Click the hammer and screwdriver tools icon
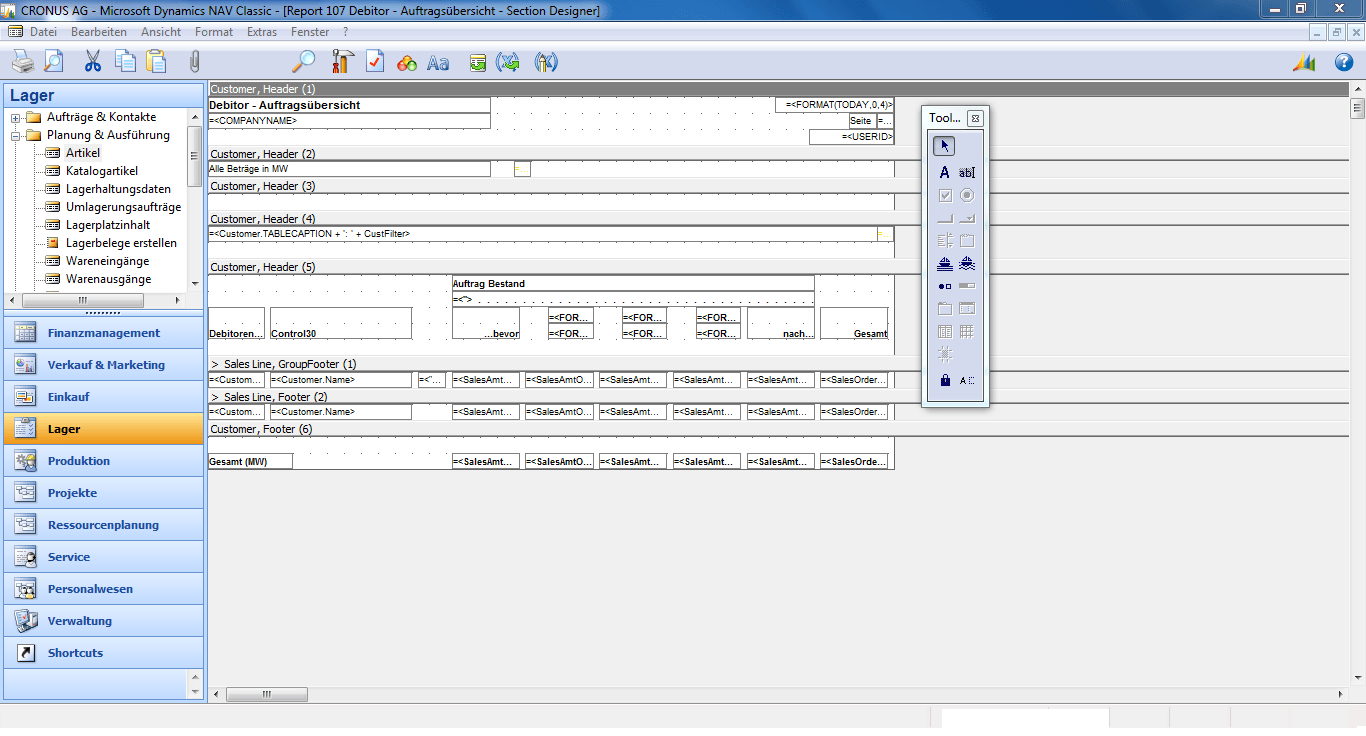 pyautogui.click(x=341, y=62)
